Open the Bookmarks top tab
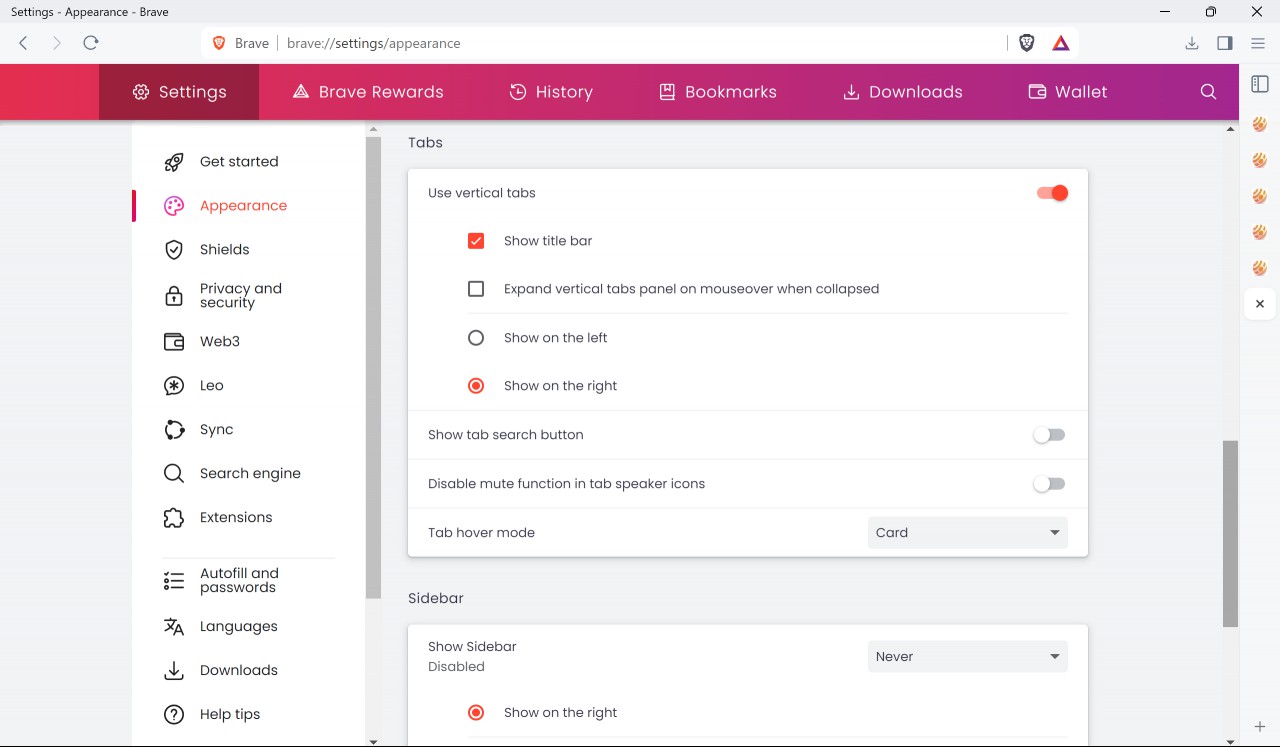The height and width of the screenshot is (747, 1280). (718, 92)
